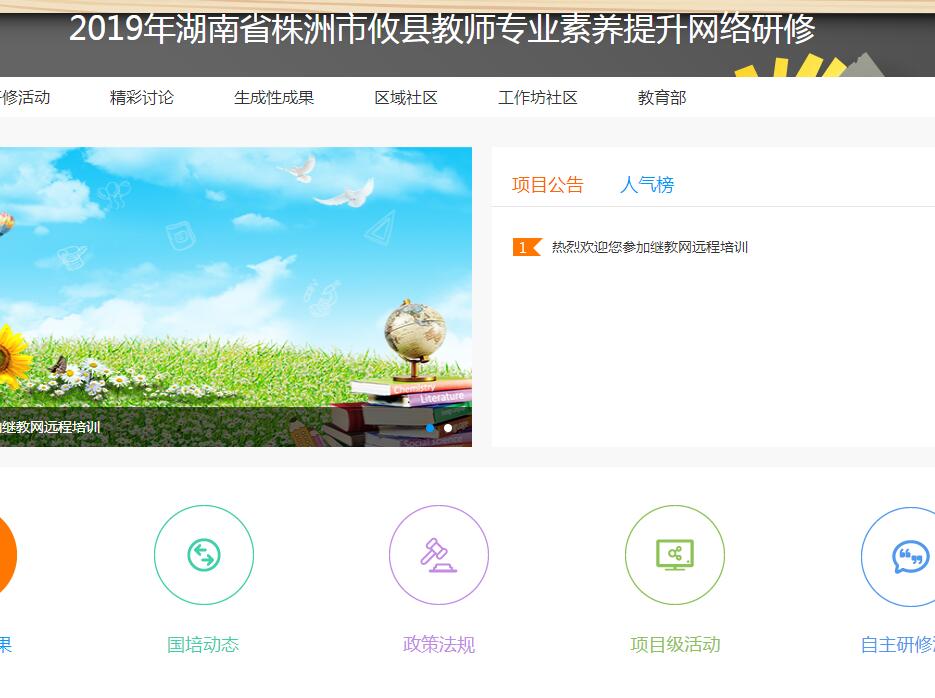Open the 热烈欢迎您参加继教网远程培训 announcement

point(650,247)
